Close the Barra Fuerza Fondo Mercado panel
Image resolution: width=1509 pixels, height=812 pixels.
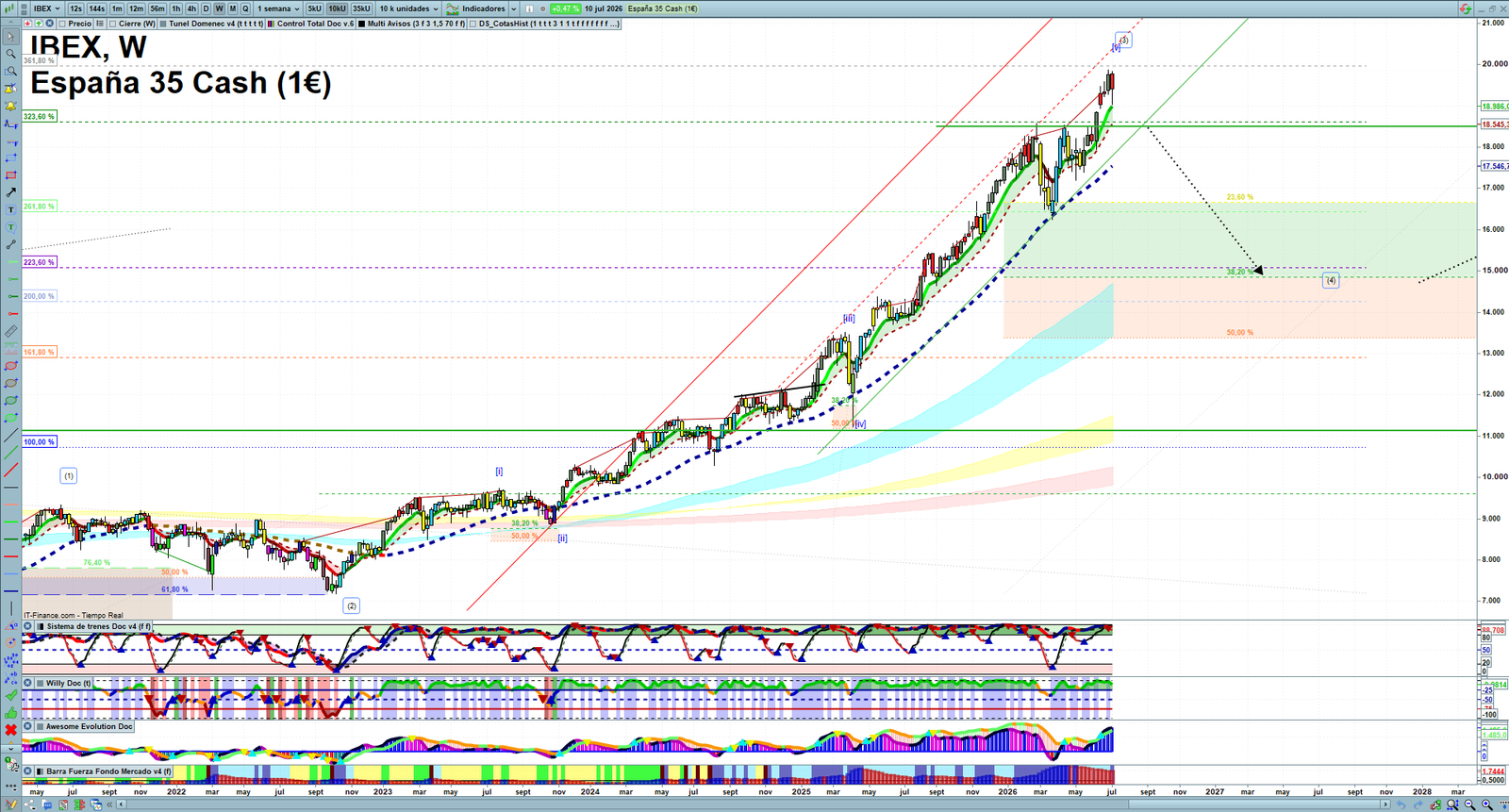point(27,771)
